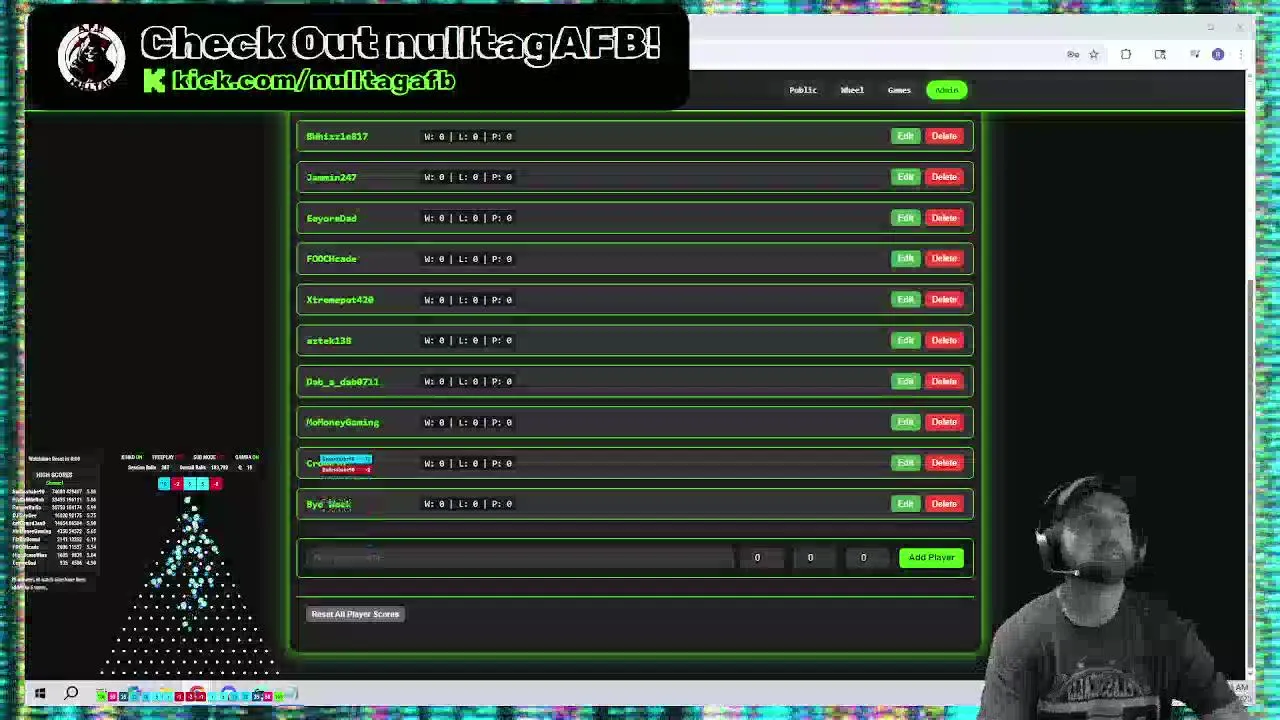
Task: Select the BWhizzle817 player name
Action: pos(337,136)
